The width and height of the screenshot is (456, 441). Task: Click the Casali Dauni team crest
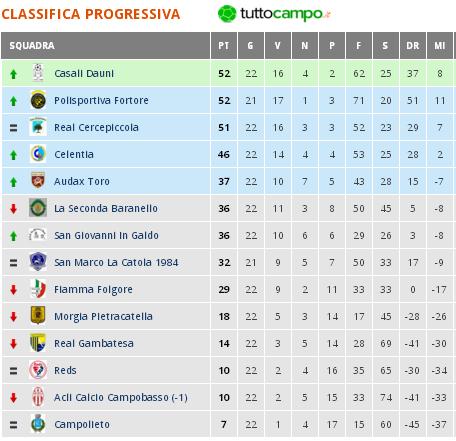point(38,73)
